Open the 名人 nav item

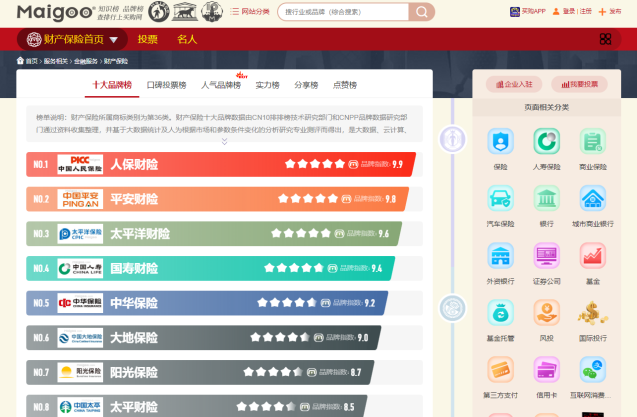point(187,39)
